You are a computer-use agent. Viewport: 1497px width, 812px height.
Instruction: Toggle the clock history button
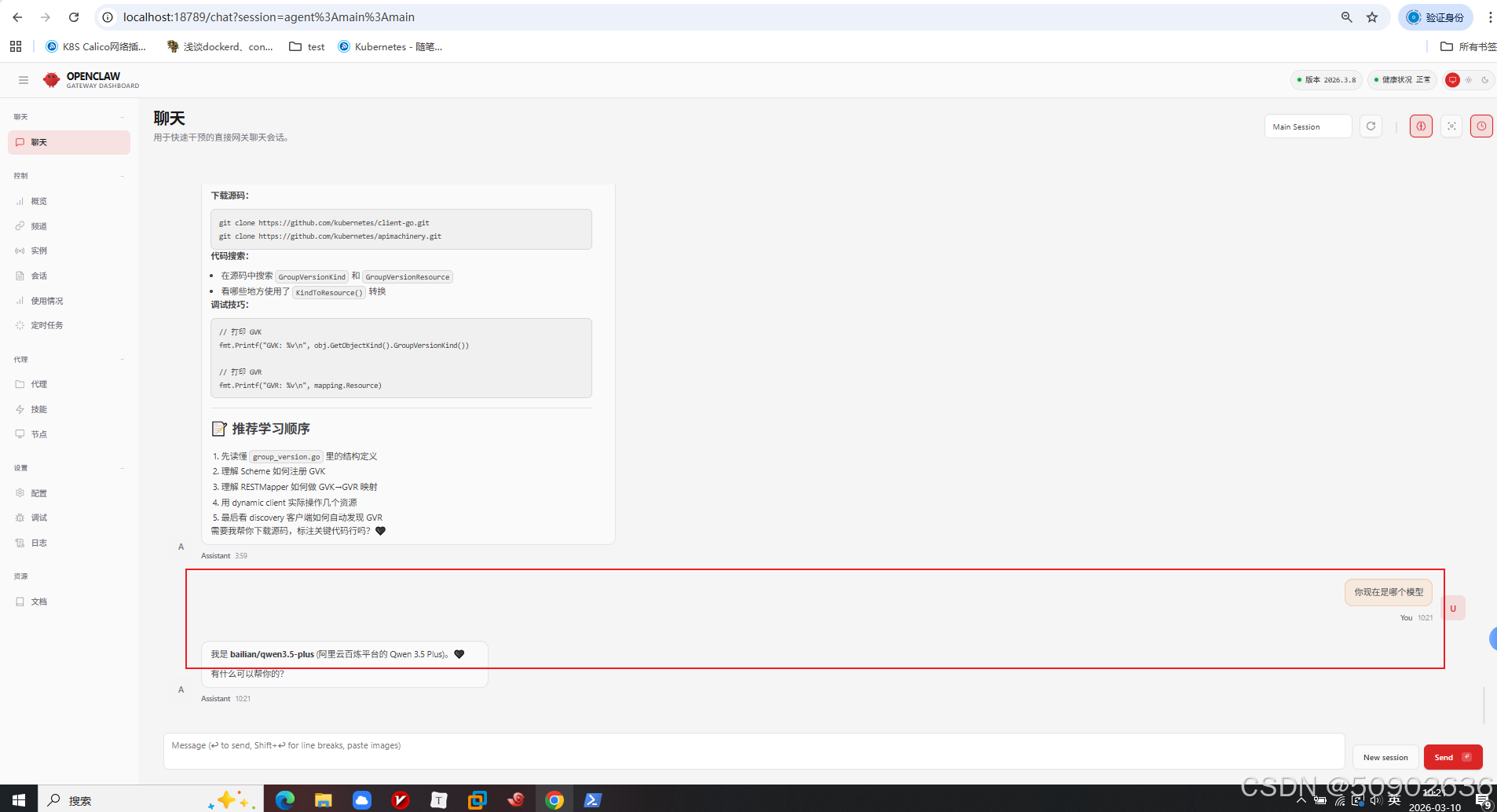pyautogui.click(x=1481, y=126)
